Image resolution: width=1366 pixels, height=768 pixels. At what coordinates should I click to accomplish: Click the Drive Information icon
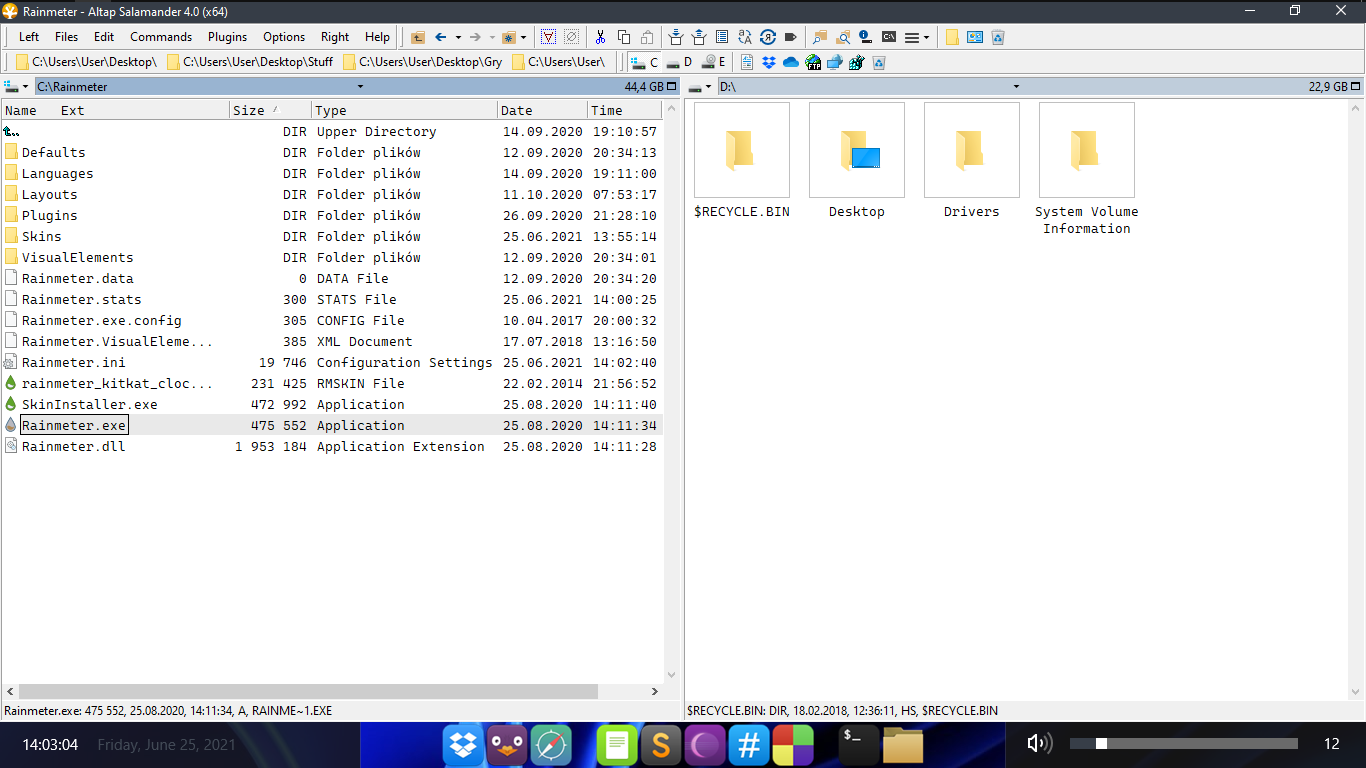point(866,37)
